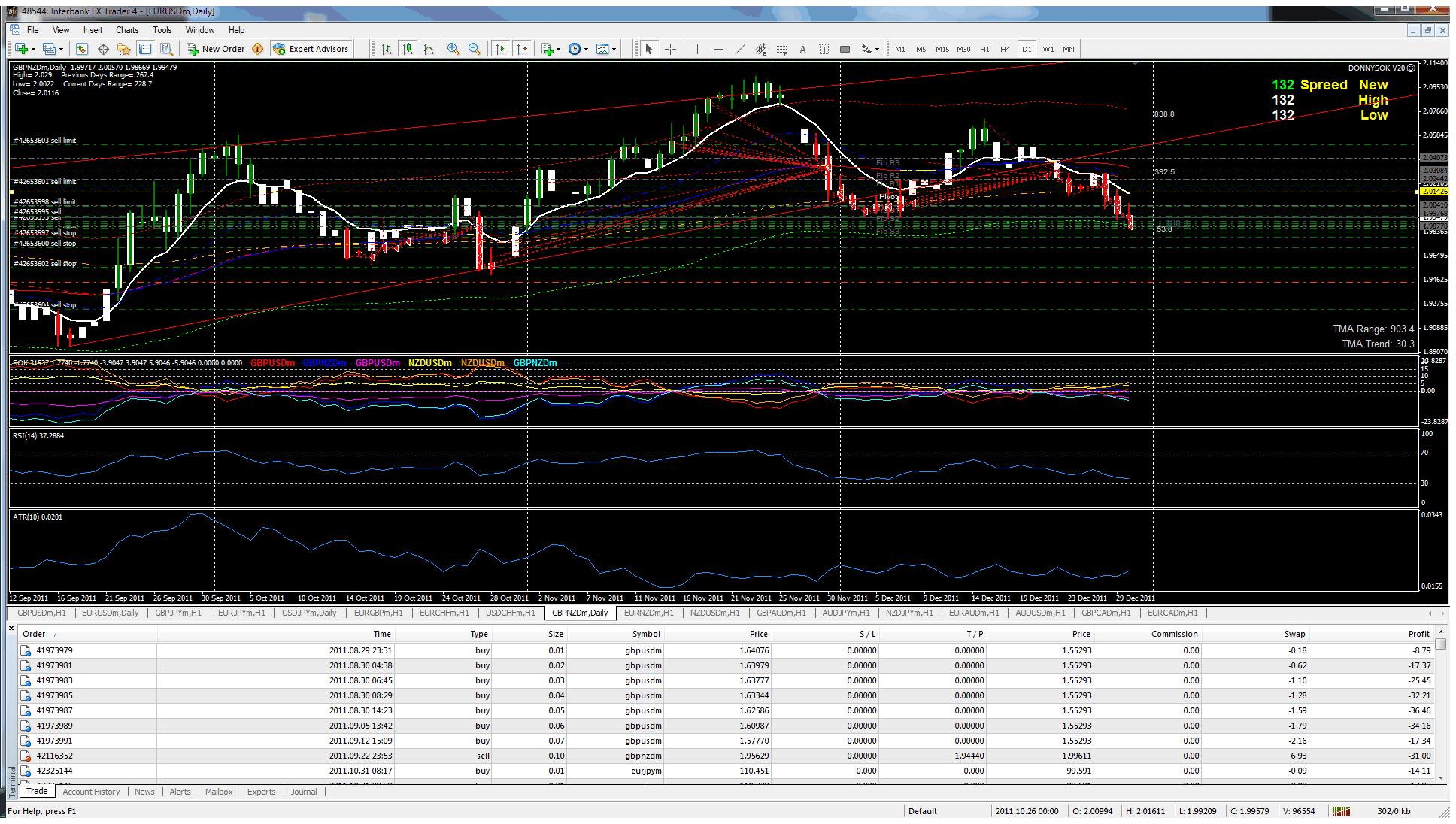Select the Crosshair tool
This screenshot has width=1456, height=824.
click(x=670, y=49)
